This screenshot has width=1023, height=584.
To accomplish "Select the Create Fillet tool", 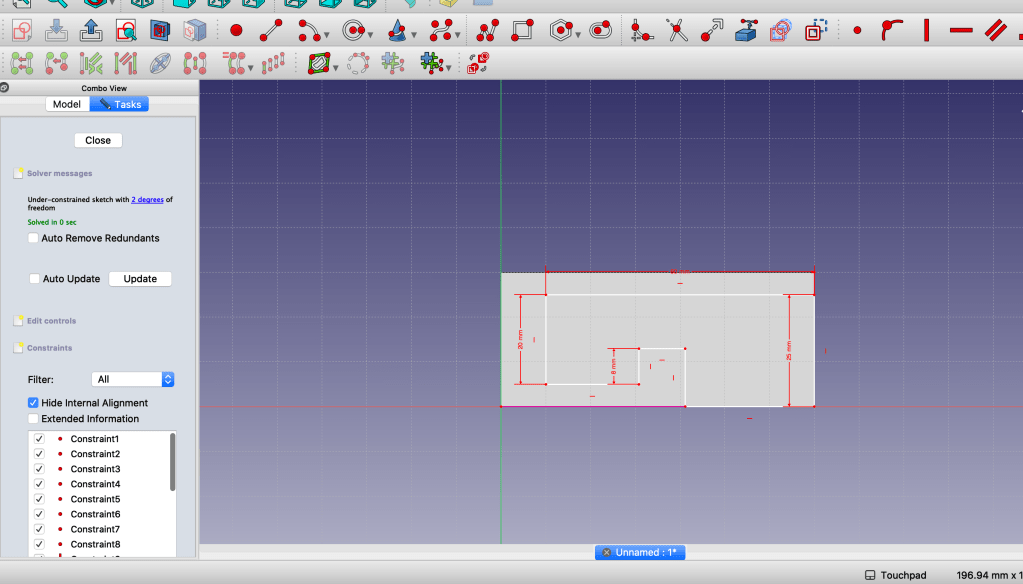I will tap(641, 31).
